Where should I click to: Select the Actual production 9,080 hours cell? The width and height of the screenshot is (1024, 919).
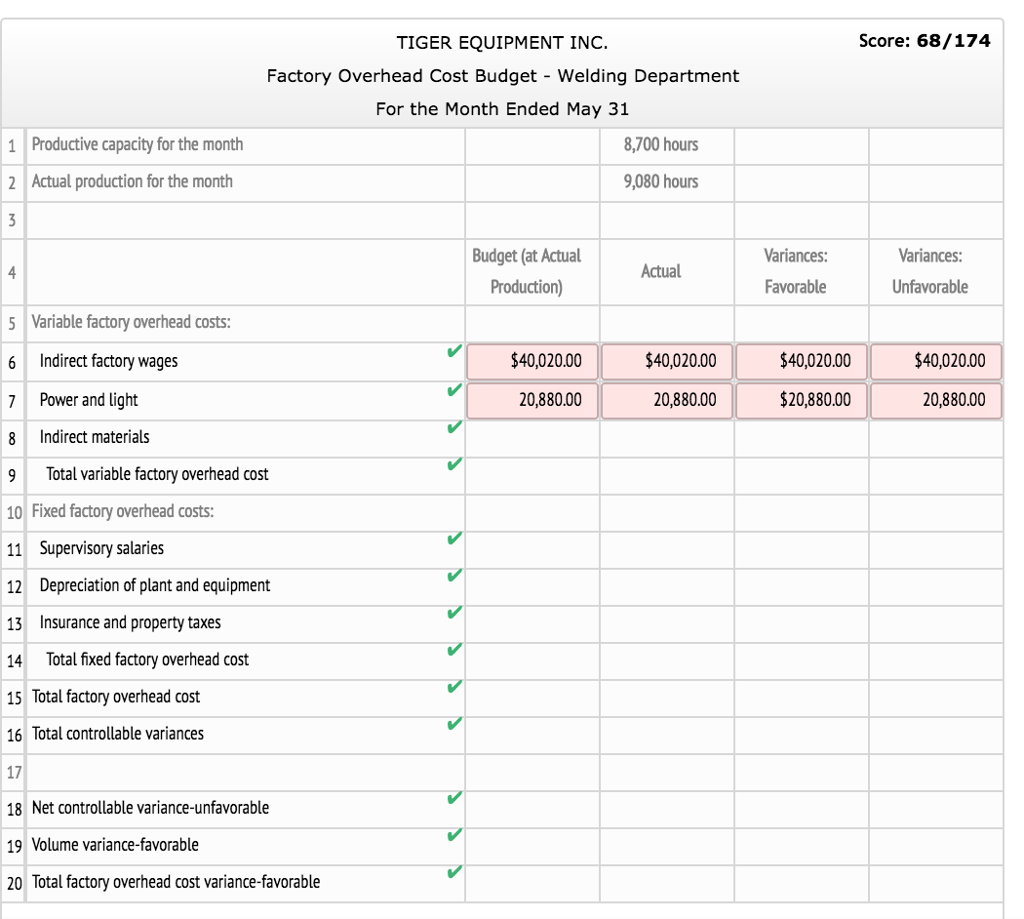tap(667, 182)
